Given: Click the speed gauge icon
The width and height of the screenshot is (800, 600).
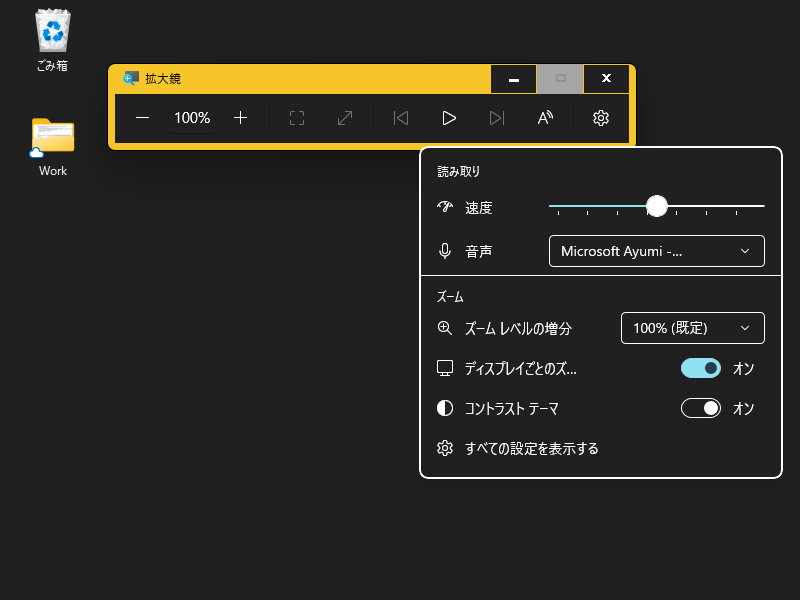Looking at the screenshot, I should pos(445,207).
